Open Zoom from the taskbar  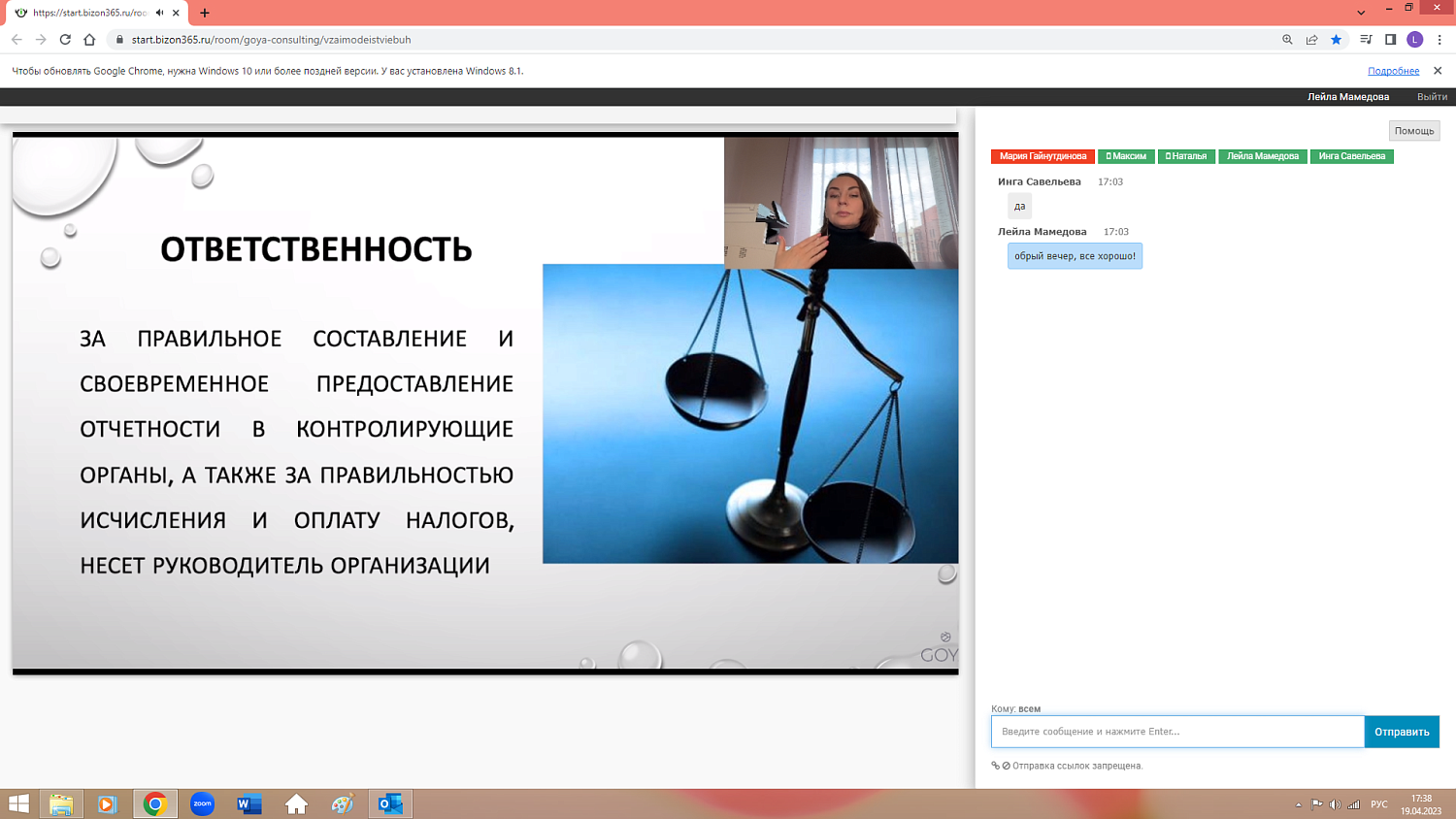(202, 803)
